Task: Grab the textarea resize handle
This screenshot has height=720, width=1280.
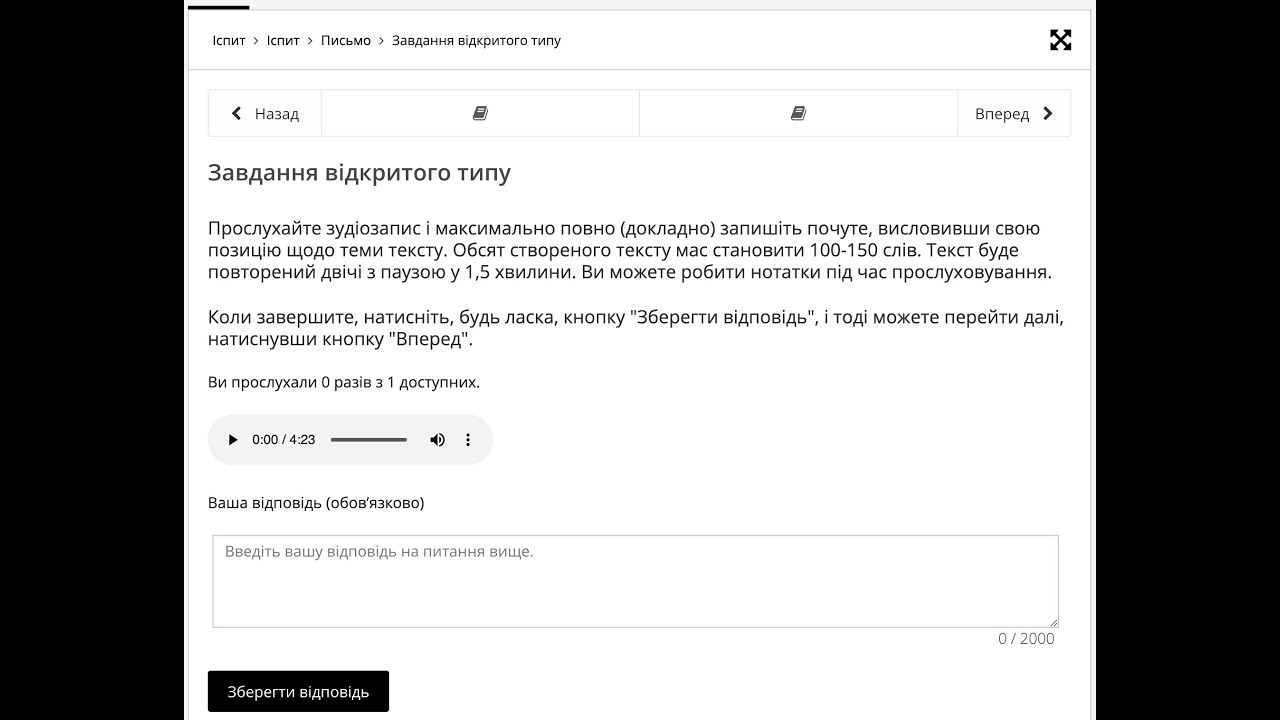Action: click(1052, 621)
